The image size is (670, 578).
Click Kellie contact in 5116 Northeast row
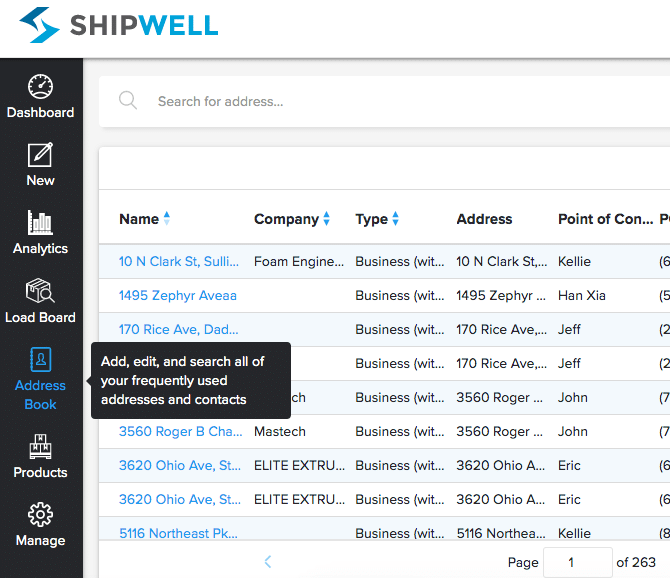pyautogui.click(x=574, y=533)
